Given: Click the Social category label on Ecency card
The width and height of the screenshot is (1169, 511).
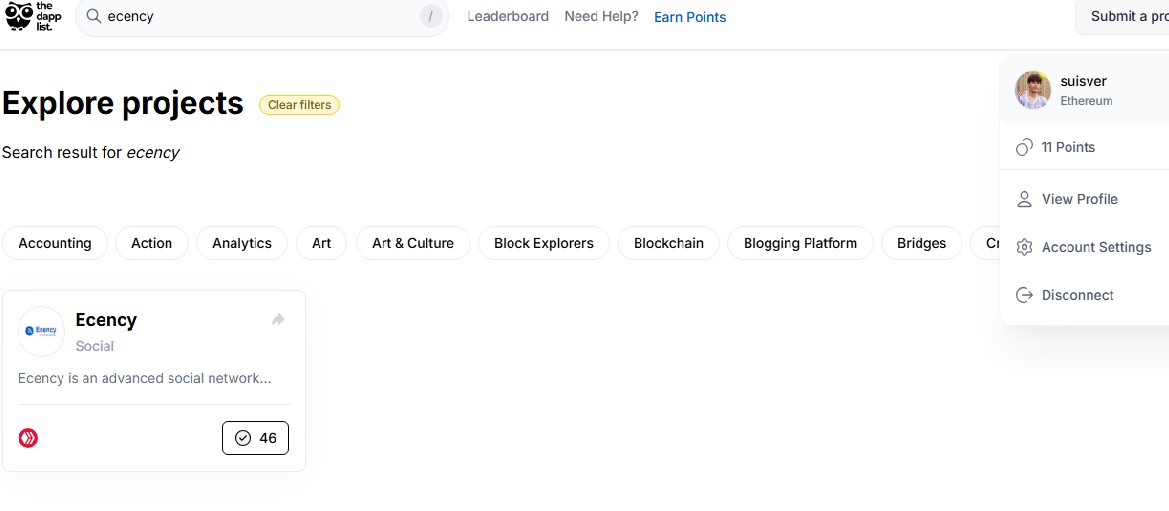Looking at the screenshot, I should 95,346.
